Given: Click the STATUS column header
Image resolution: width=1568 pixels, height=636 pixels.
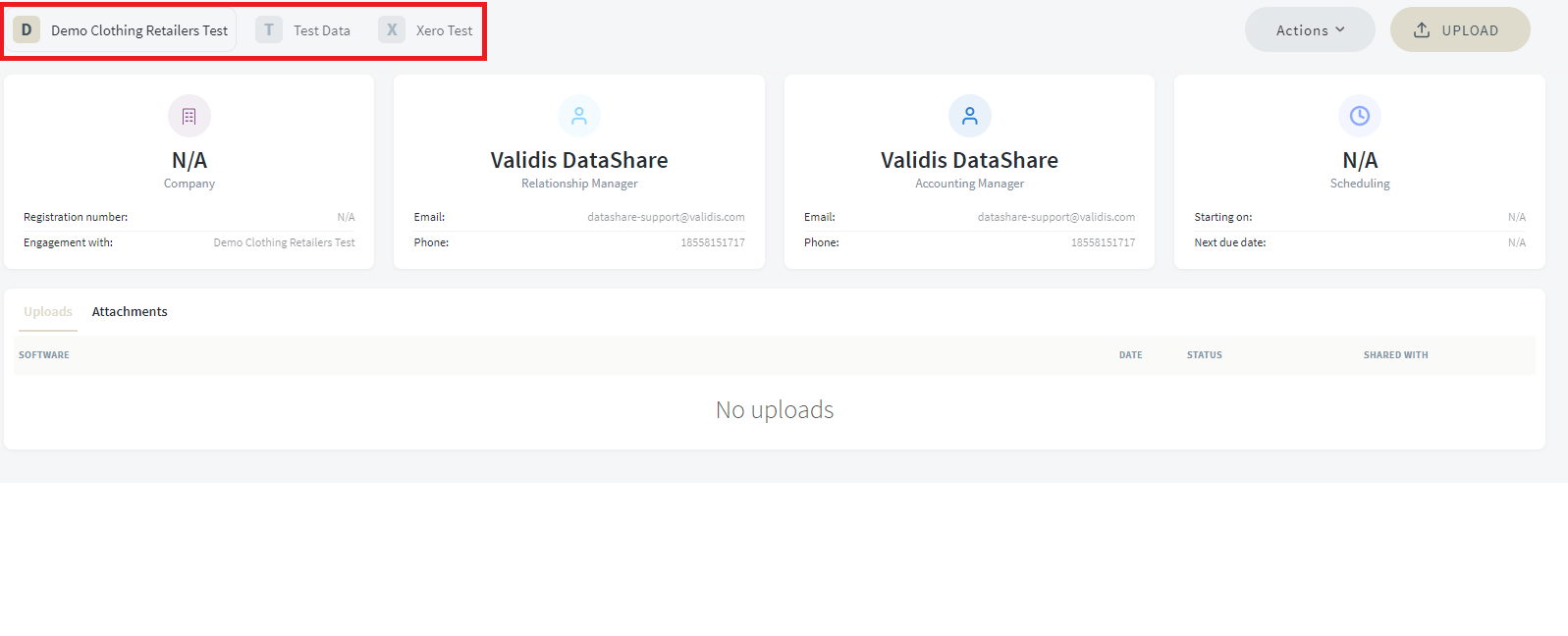Looking at the screenshot, I should [x=1204, y=355].
